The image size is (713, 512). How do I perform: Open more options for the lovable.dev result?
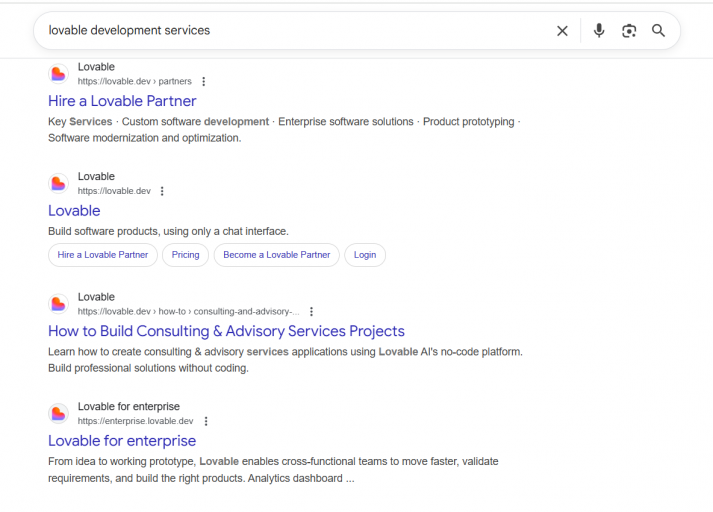pyautogui.click(x=162, y=191)
